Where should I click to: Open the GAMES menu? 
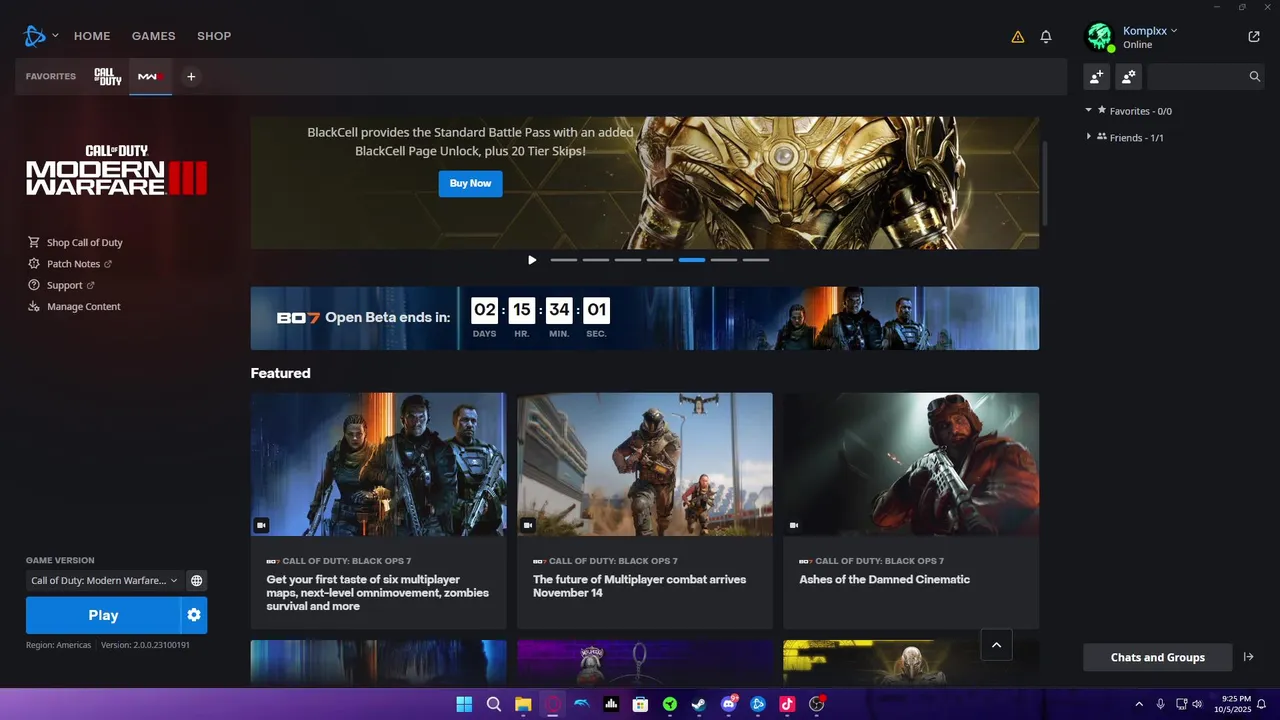coord(154,36)
